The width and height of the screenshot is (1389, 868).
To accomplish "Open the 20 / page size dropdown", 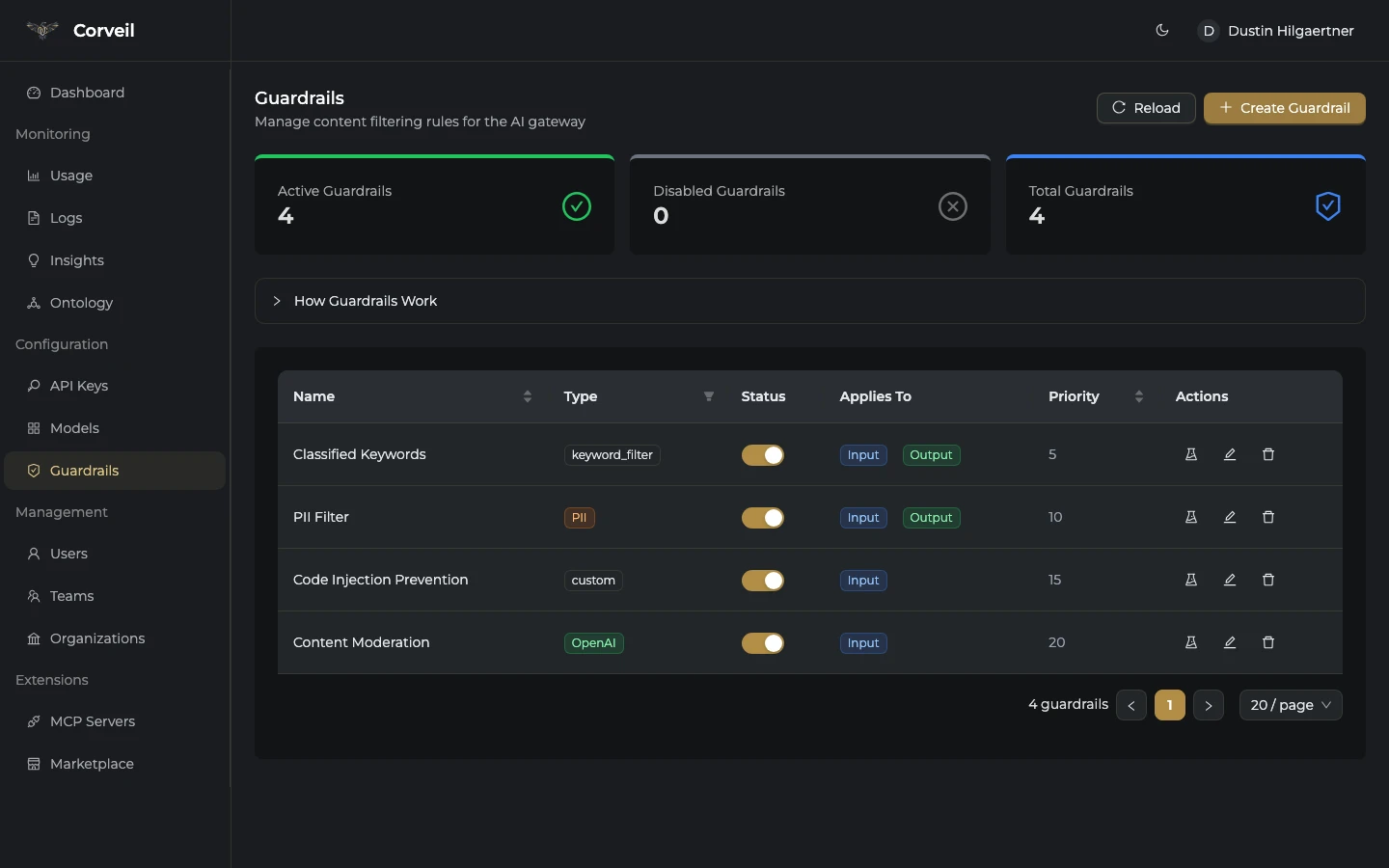I will point(1290,705).
